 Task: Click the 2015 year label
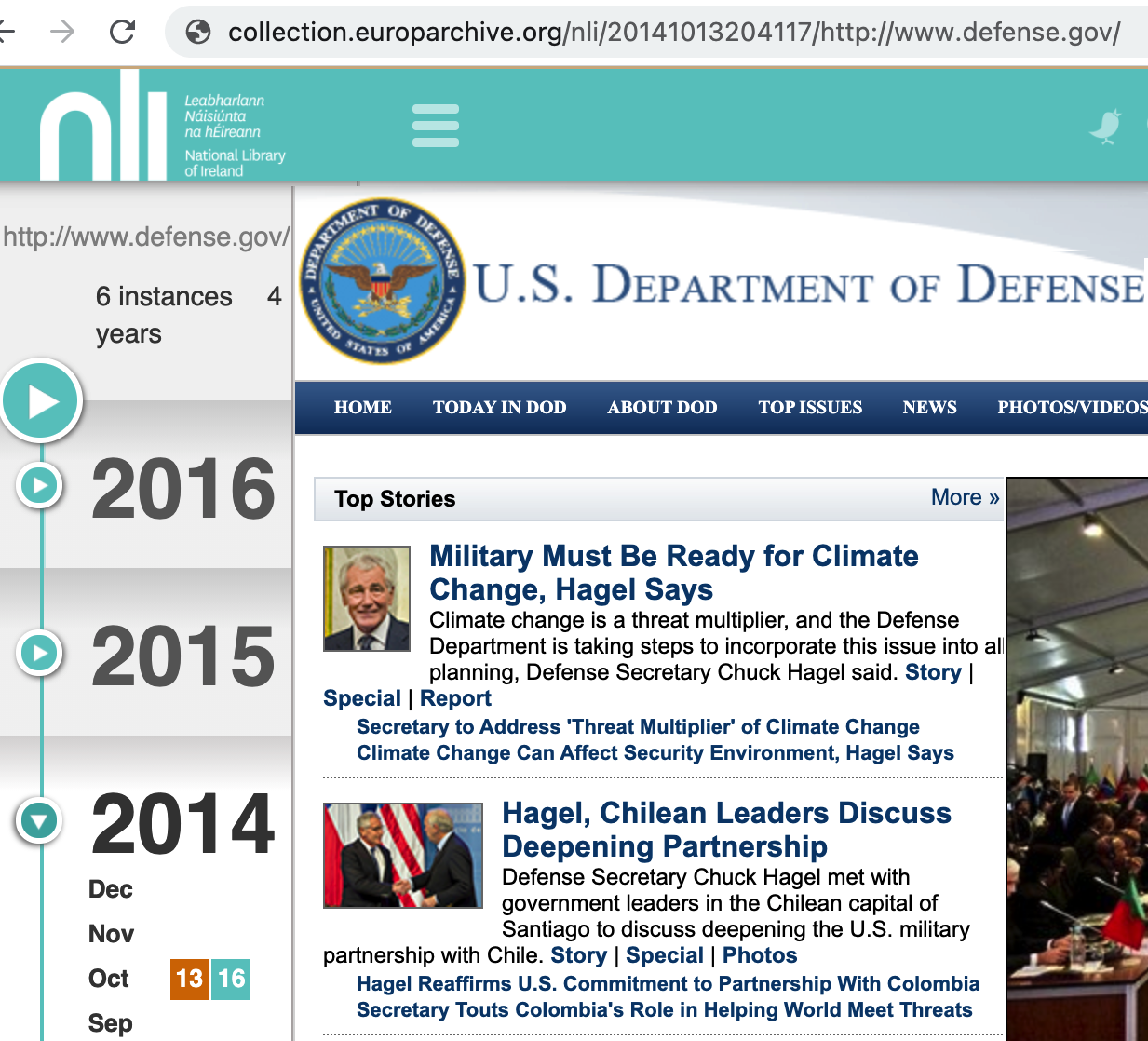[x=183, y=656]
